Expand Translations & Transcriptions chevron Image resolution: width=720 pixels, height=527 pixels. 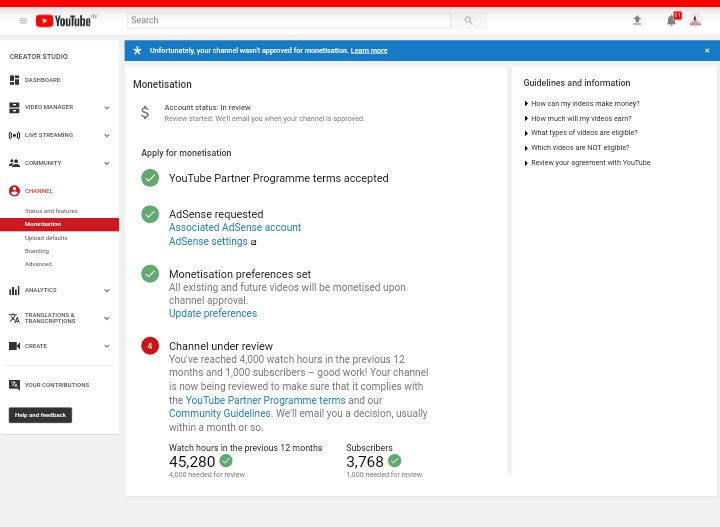click(x=107, y=318)
